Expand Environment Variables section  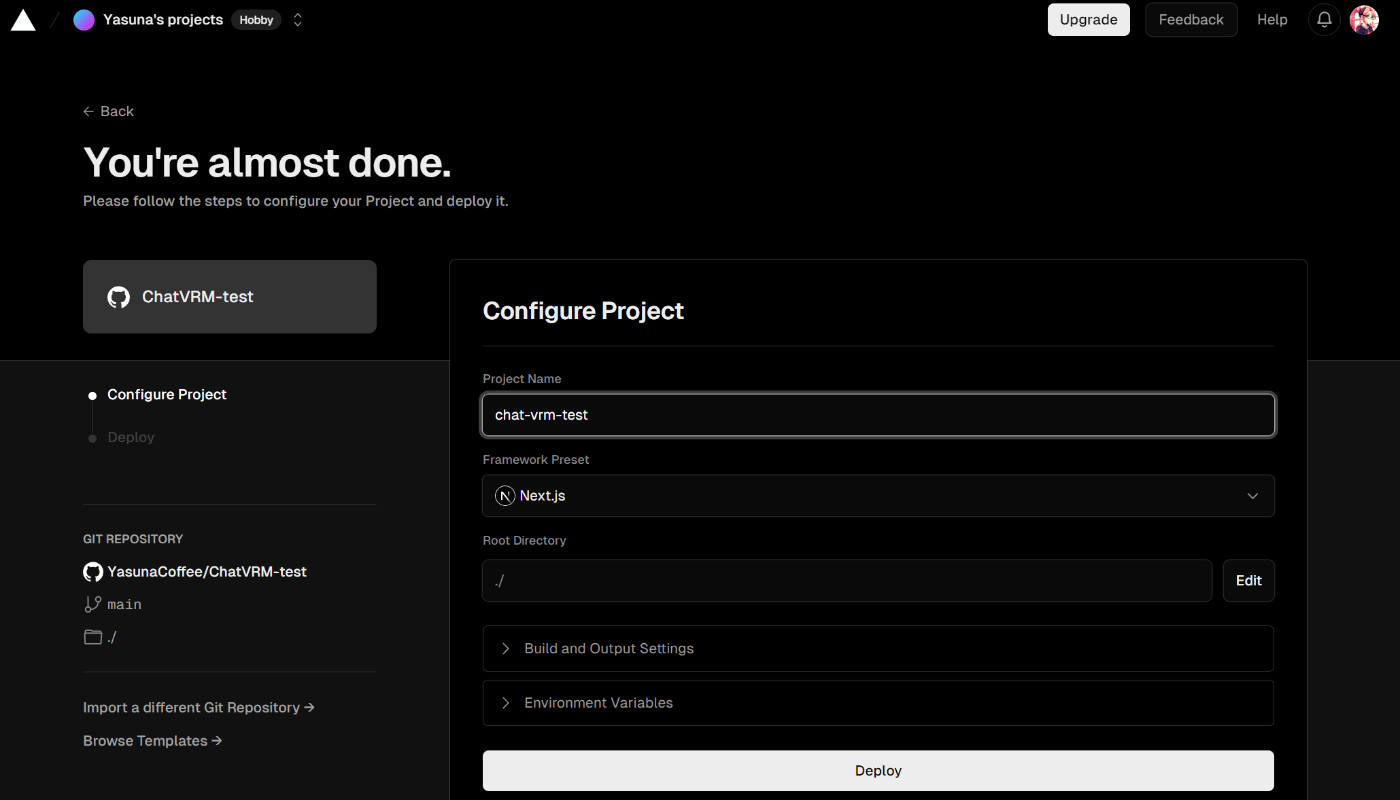coord(878,703)
